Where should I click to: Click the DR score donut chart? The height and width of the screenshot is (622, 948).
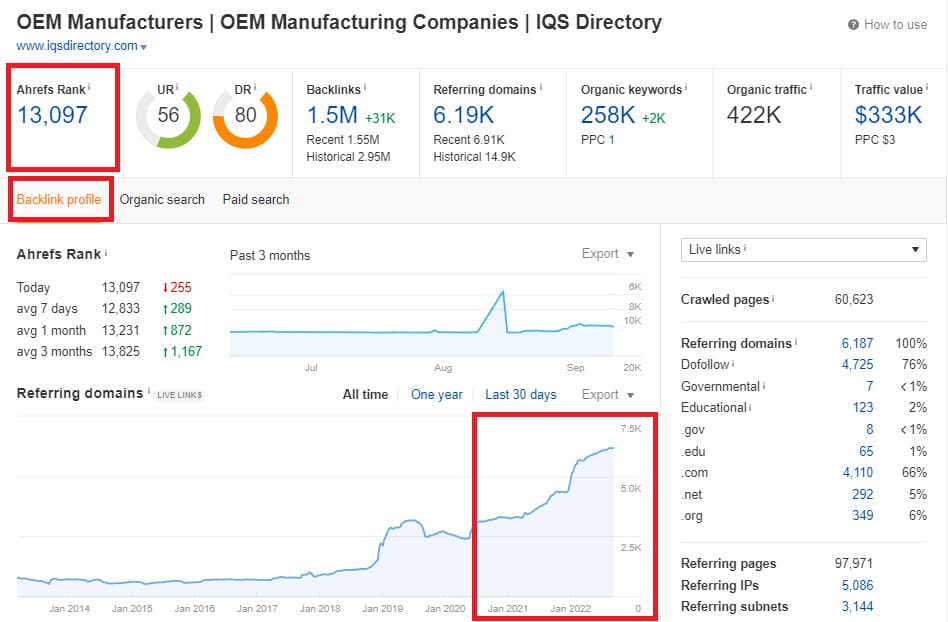coord(245,115)
